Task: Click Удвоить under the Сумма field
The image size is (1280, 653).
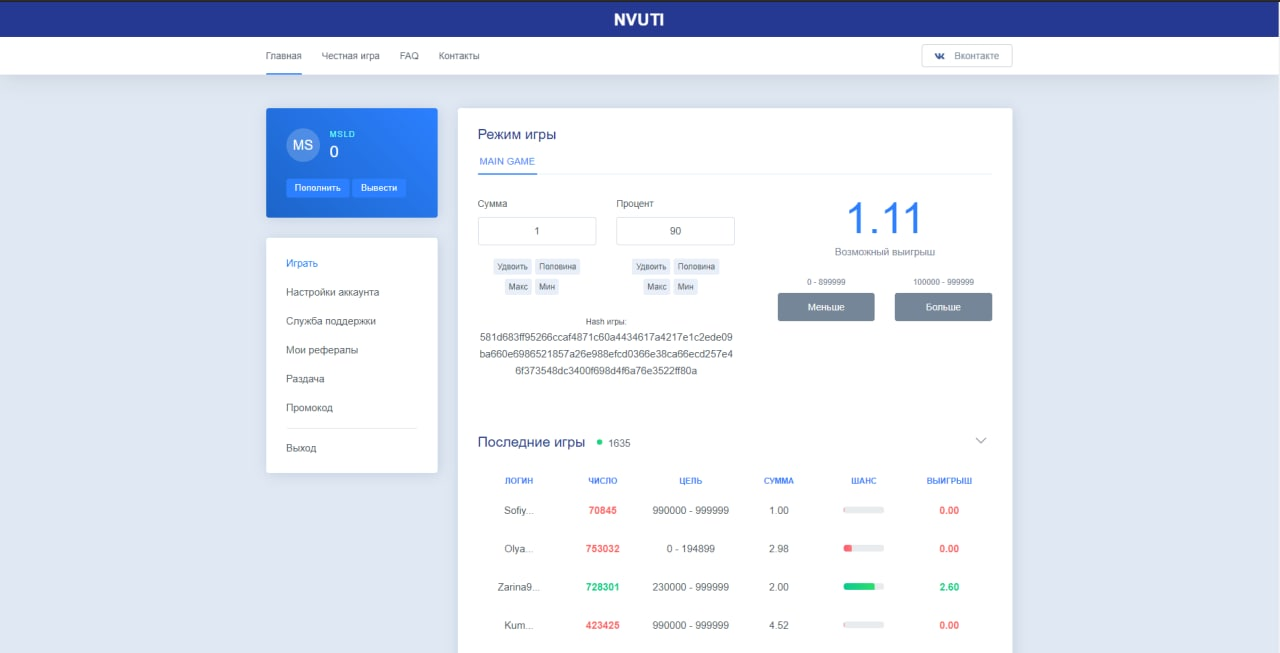Action: pyautogui.click(x=512, y=267)
